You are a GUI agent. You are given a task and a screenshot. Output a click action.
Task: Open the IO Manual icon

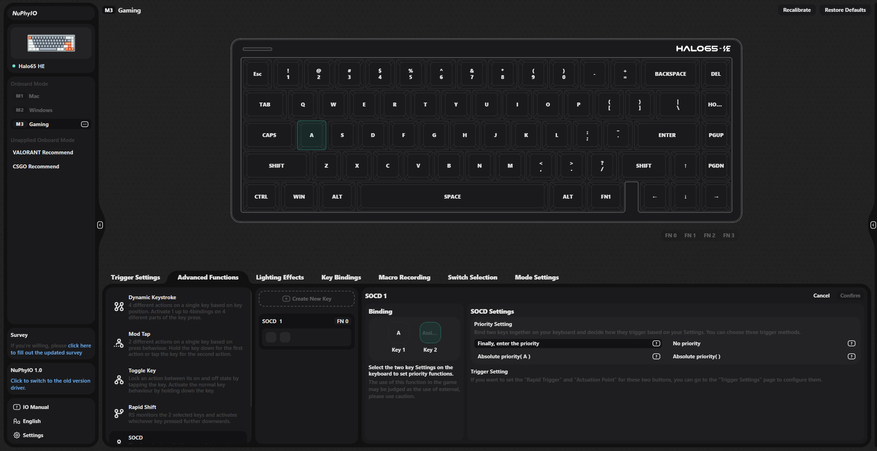(16, 407)
